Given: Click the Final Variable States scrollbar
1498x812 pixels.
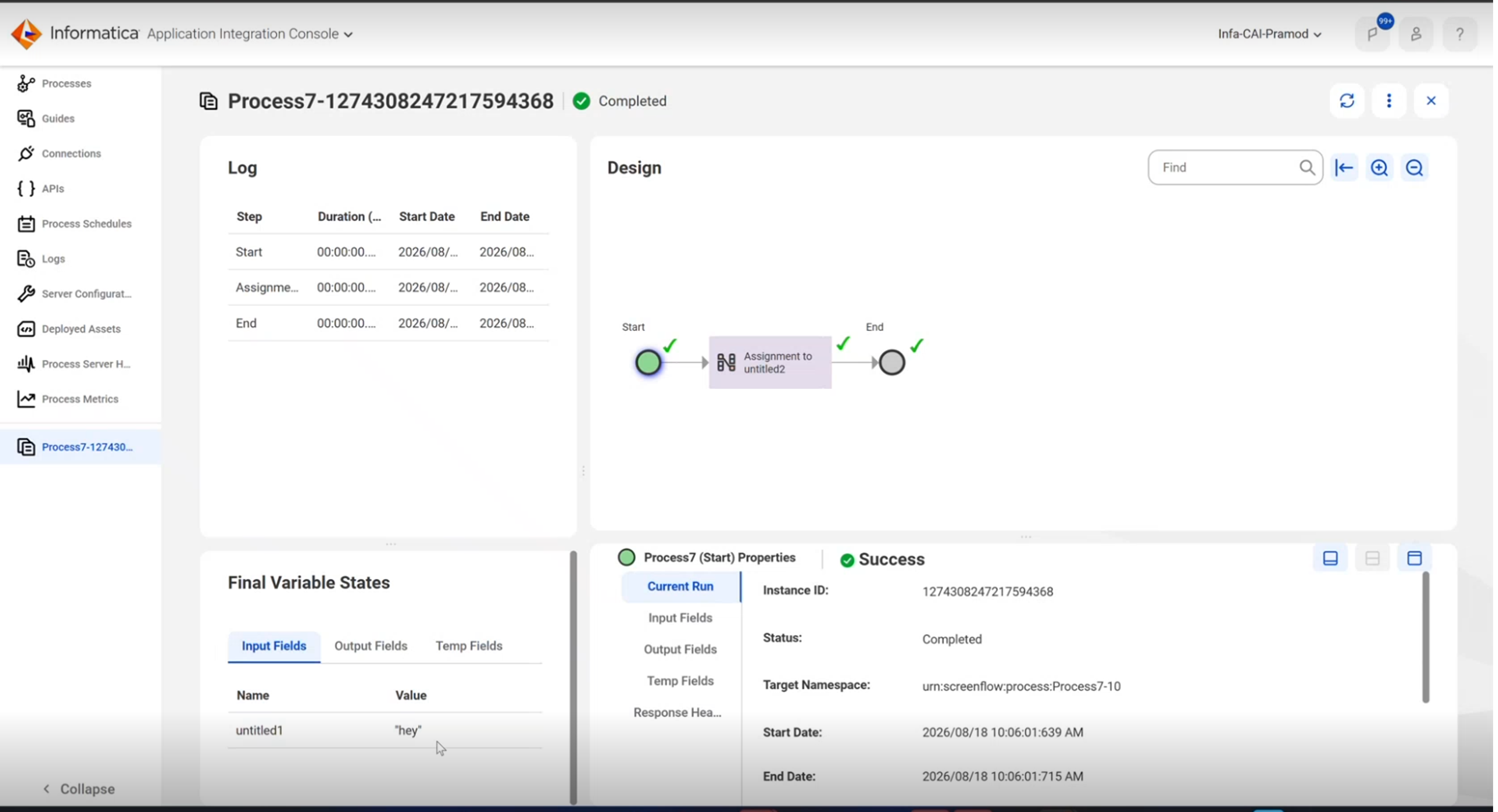Looking at the screenshot, I should click(x=573, y=678).
